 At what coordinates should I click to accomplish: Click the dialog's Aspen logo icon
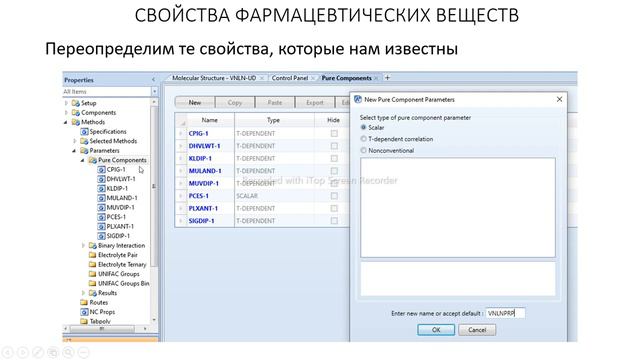point(358,99)
